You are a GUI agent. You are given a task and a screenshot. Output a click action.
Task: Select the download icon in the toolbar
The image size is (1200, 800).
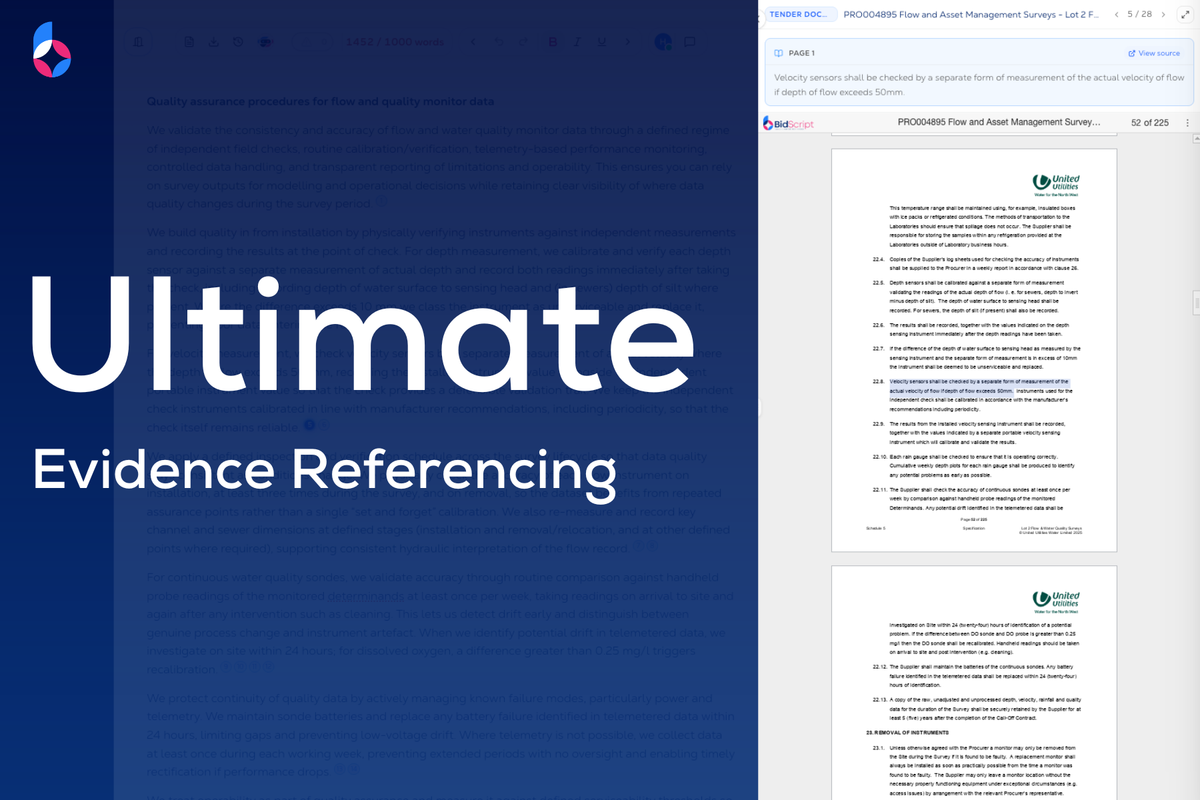(x=213, y=42)
